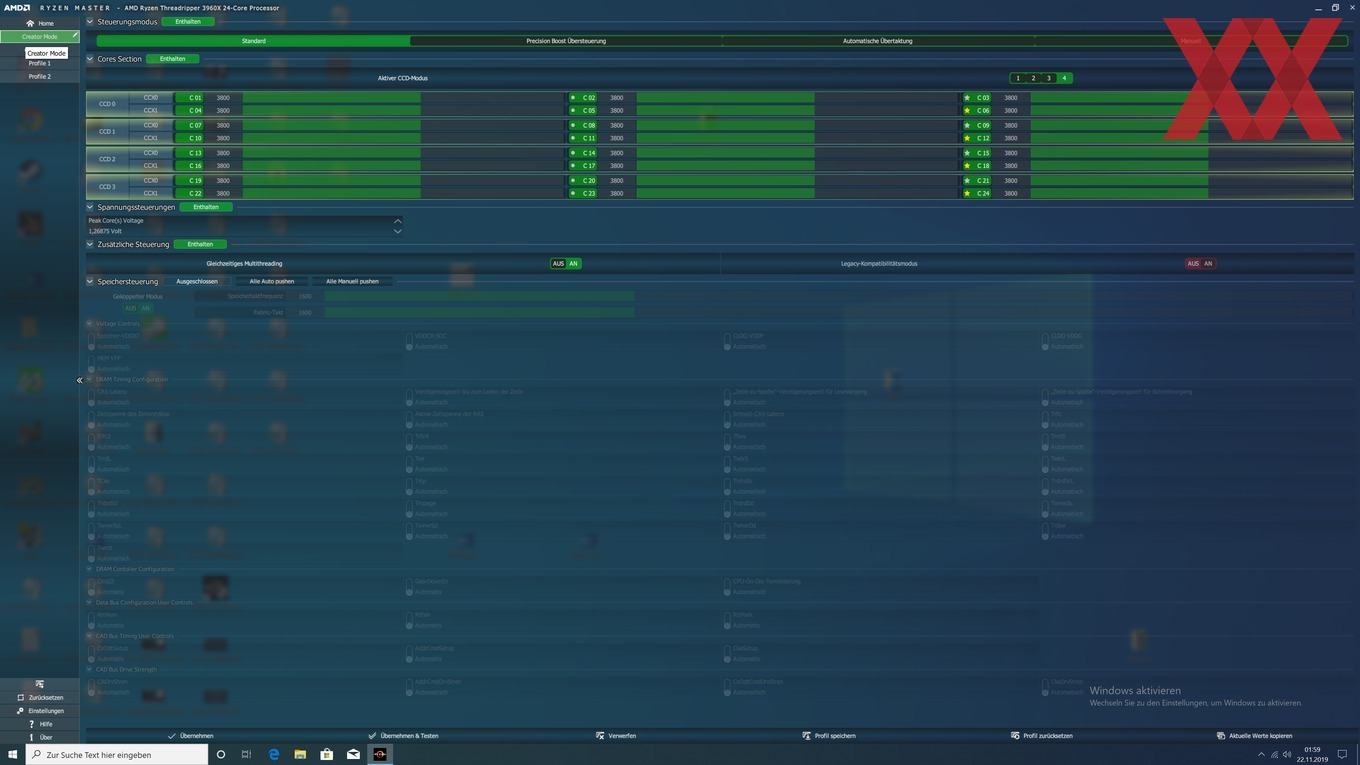Click the yellow star on core C 06

(967, 111)
